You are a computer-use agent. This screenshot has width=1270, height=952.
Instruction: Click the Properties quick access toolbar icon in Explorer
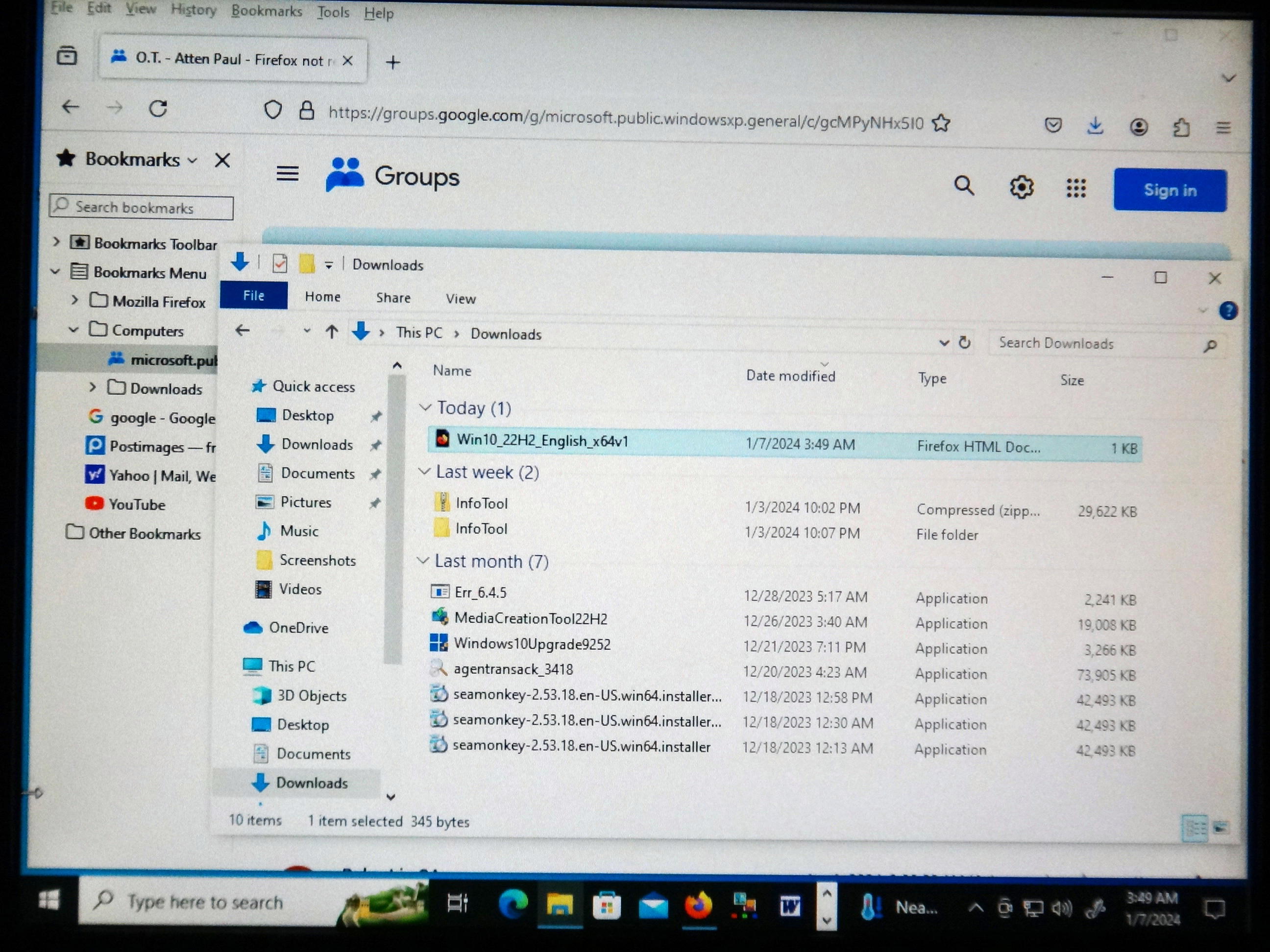(280, 263)
